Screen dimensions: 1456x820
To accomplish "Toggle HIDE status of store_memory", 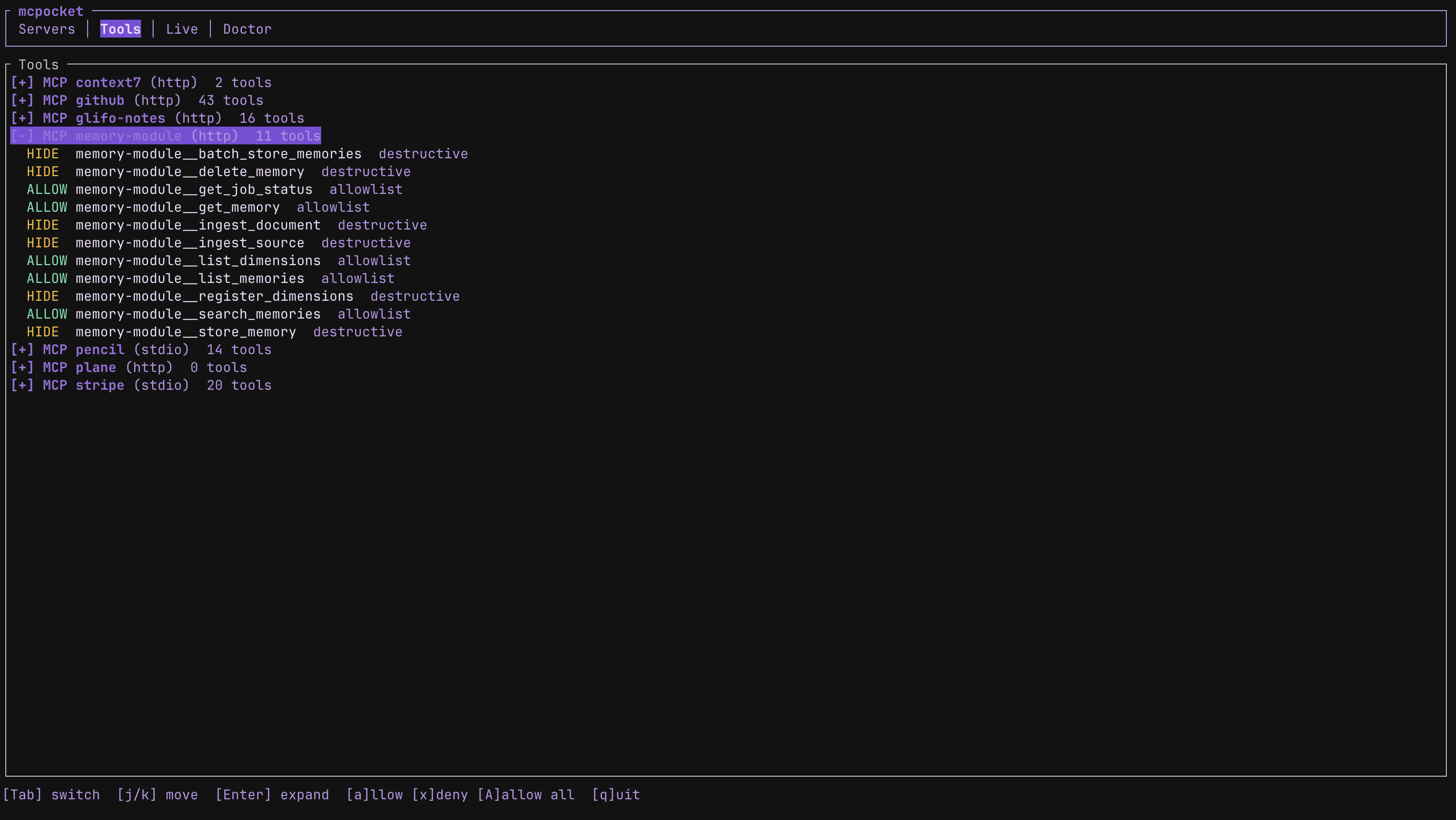I will [43, 332].
